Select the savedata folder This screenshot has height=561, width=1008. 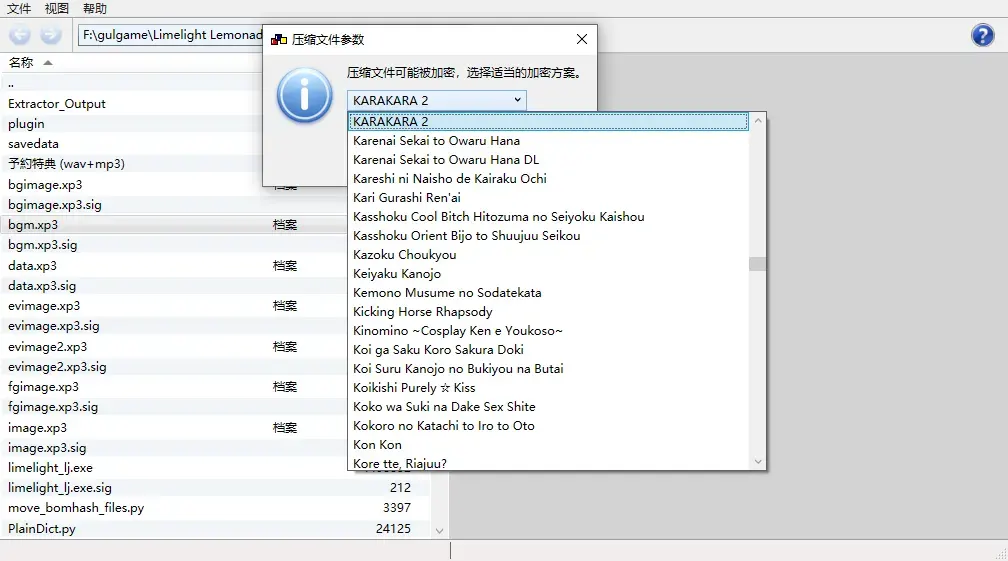click(x=33, y=144)
